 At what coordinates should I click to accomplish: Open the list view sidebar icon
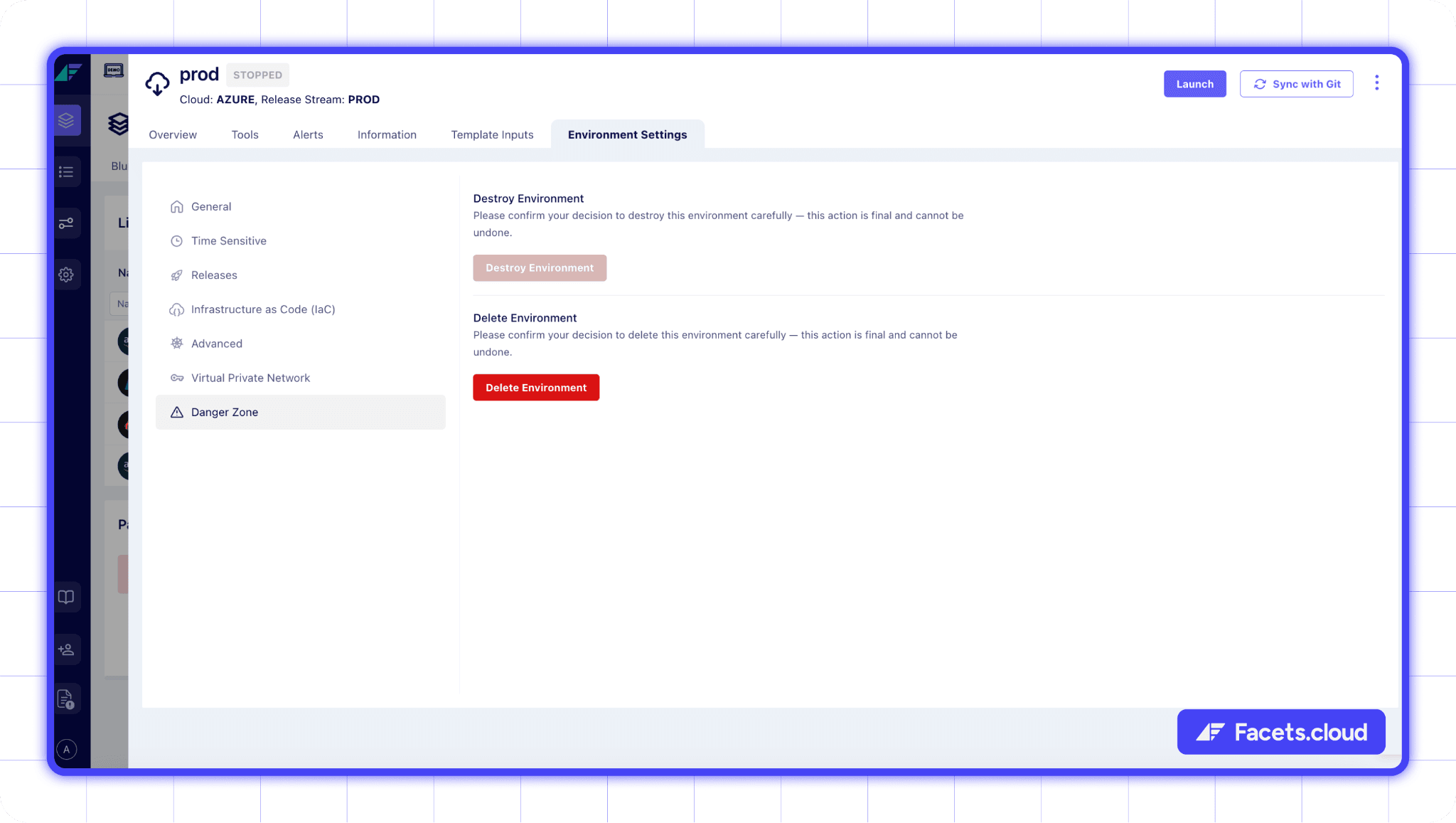(67, 171)
